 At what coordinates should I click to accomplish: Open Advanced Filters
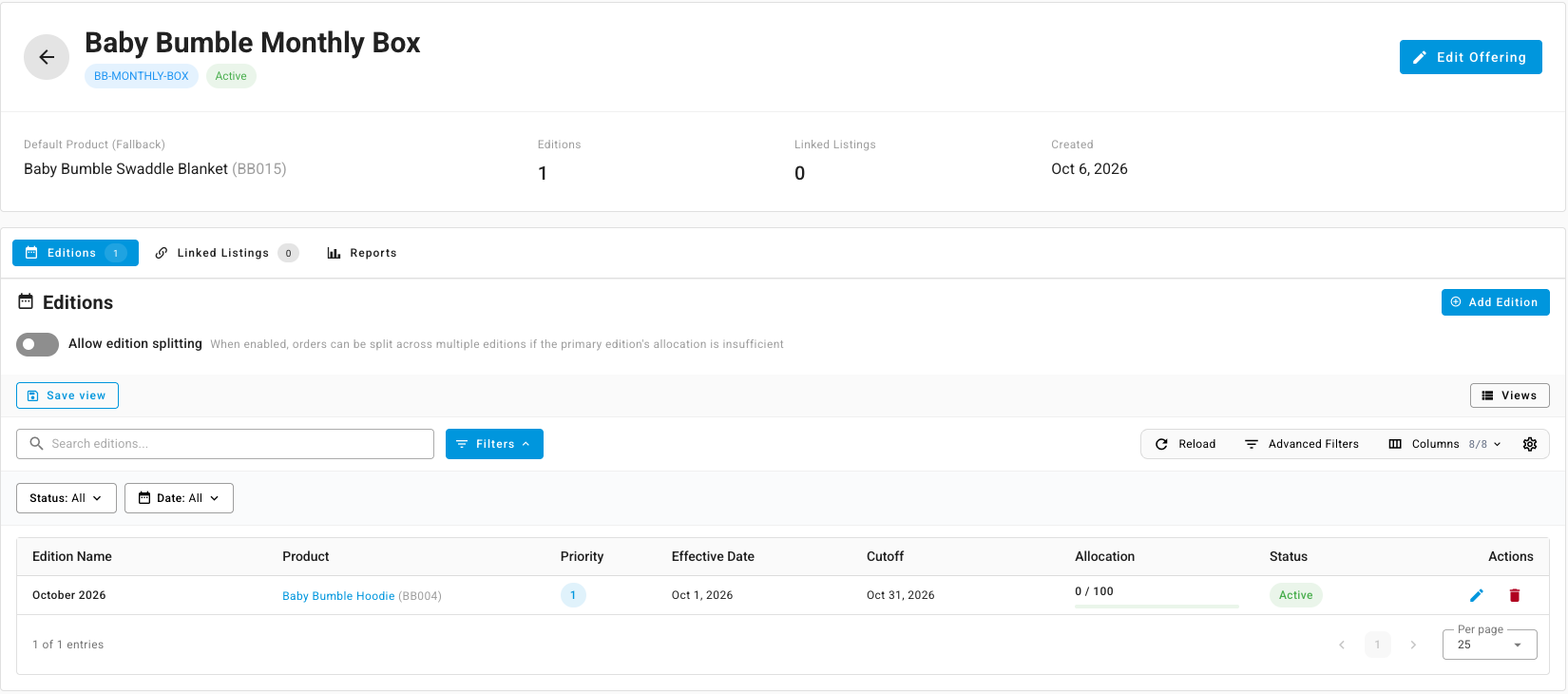tap(1302, 444)
